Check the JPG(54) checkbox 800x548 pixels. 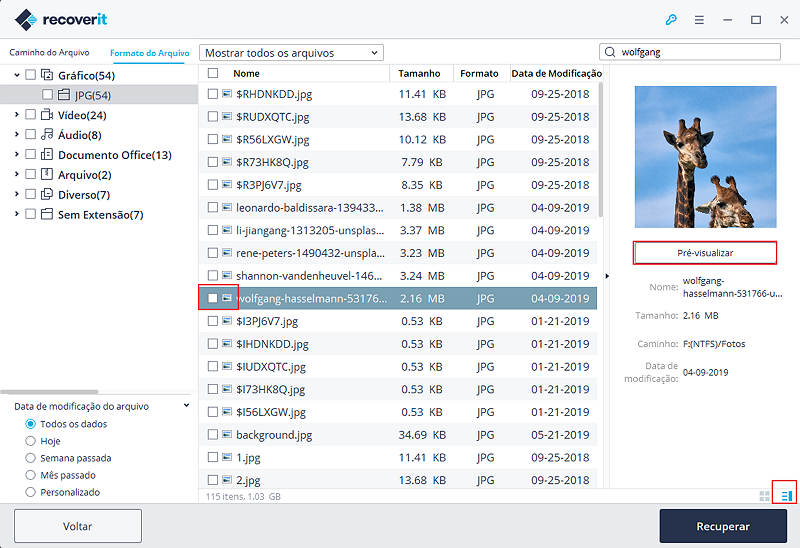click(x=47, y=95)
